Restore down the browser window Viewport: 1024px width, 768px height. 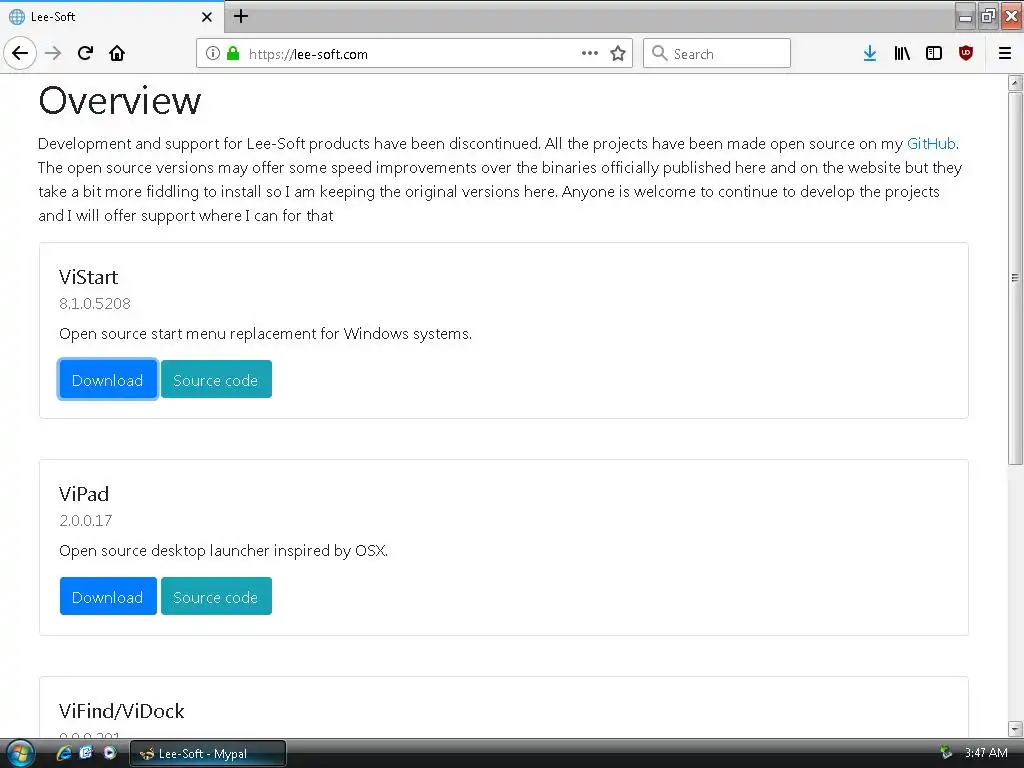click(x=988, y=16)
